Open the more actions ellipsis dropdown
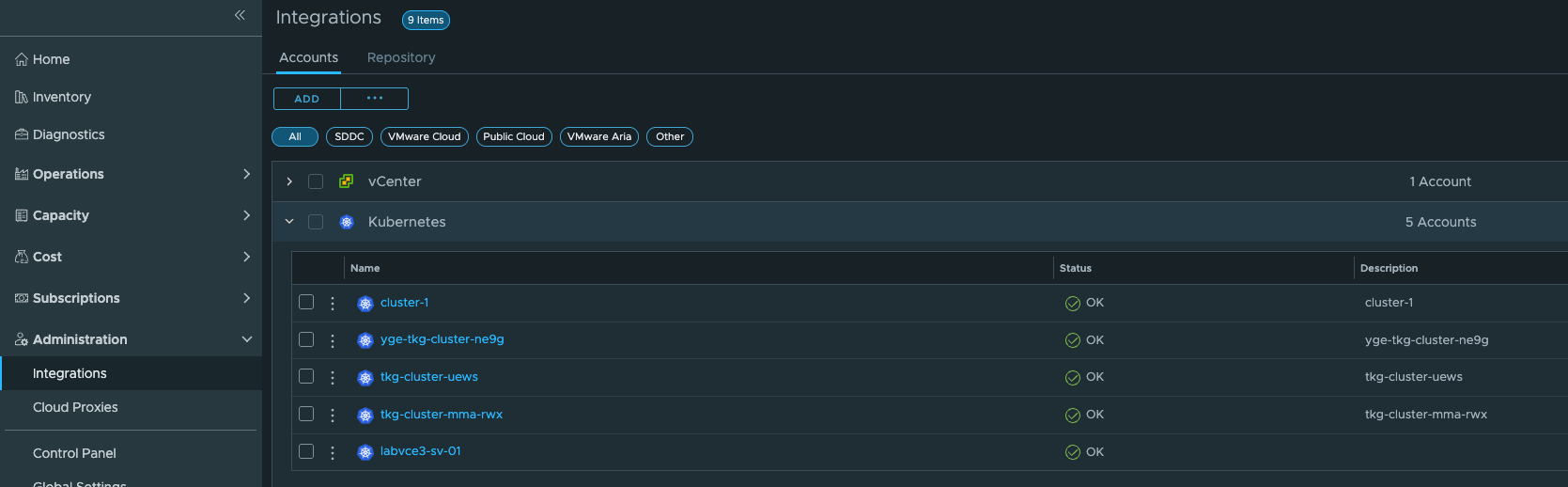 (x=375, y=99)
